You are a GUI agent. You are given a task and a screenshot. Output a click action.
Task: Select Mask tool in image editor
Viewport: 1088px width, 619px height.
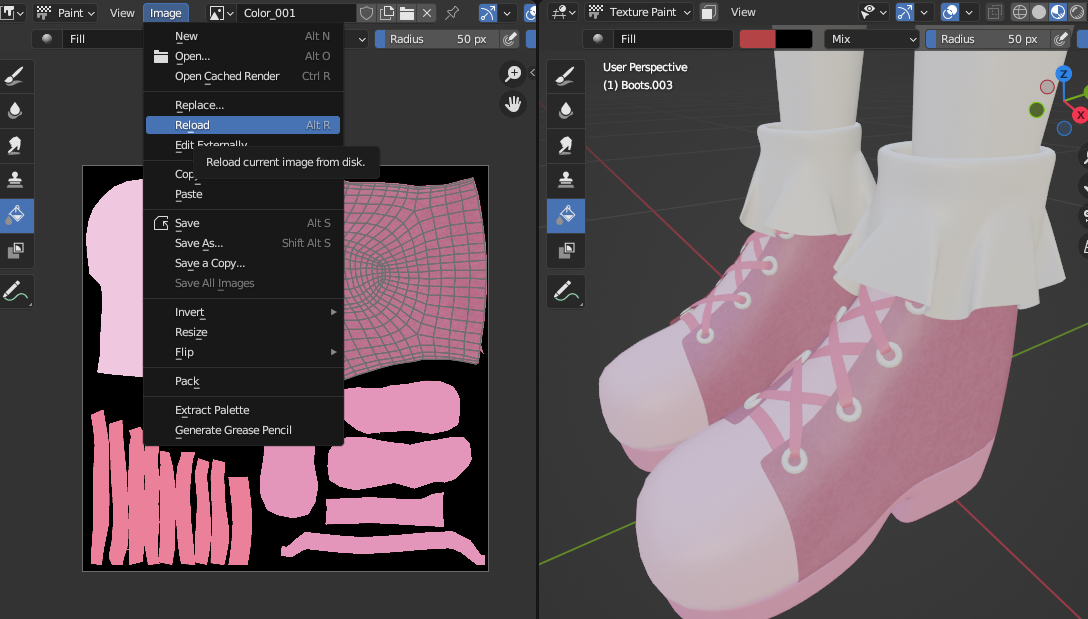coord(15,250)
